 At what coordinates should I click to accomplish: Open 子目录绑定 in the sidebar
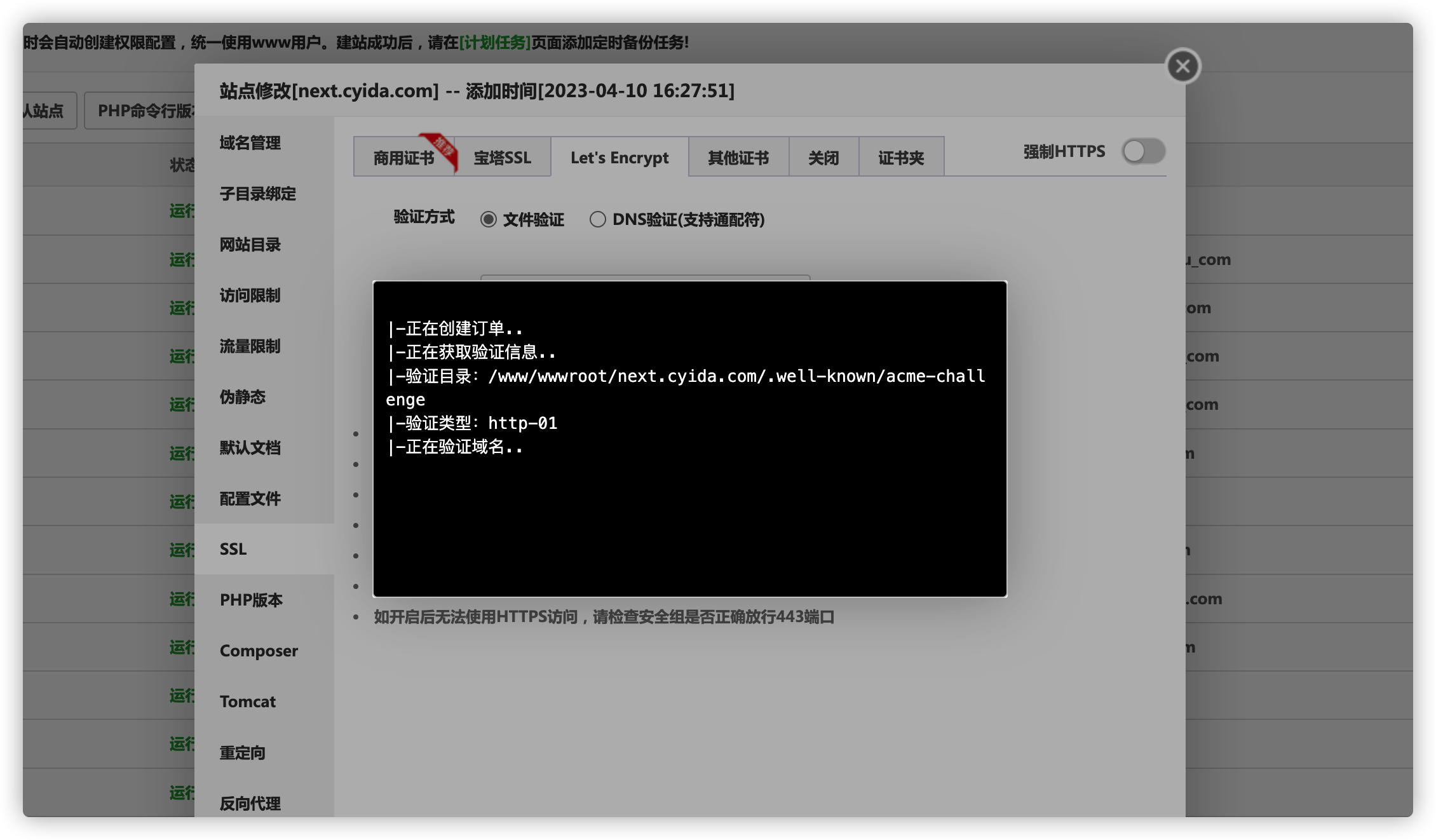click(x=264, y=194)
